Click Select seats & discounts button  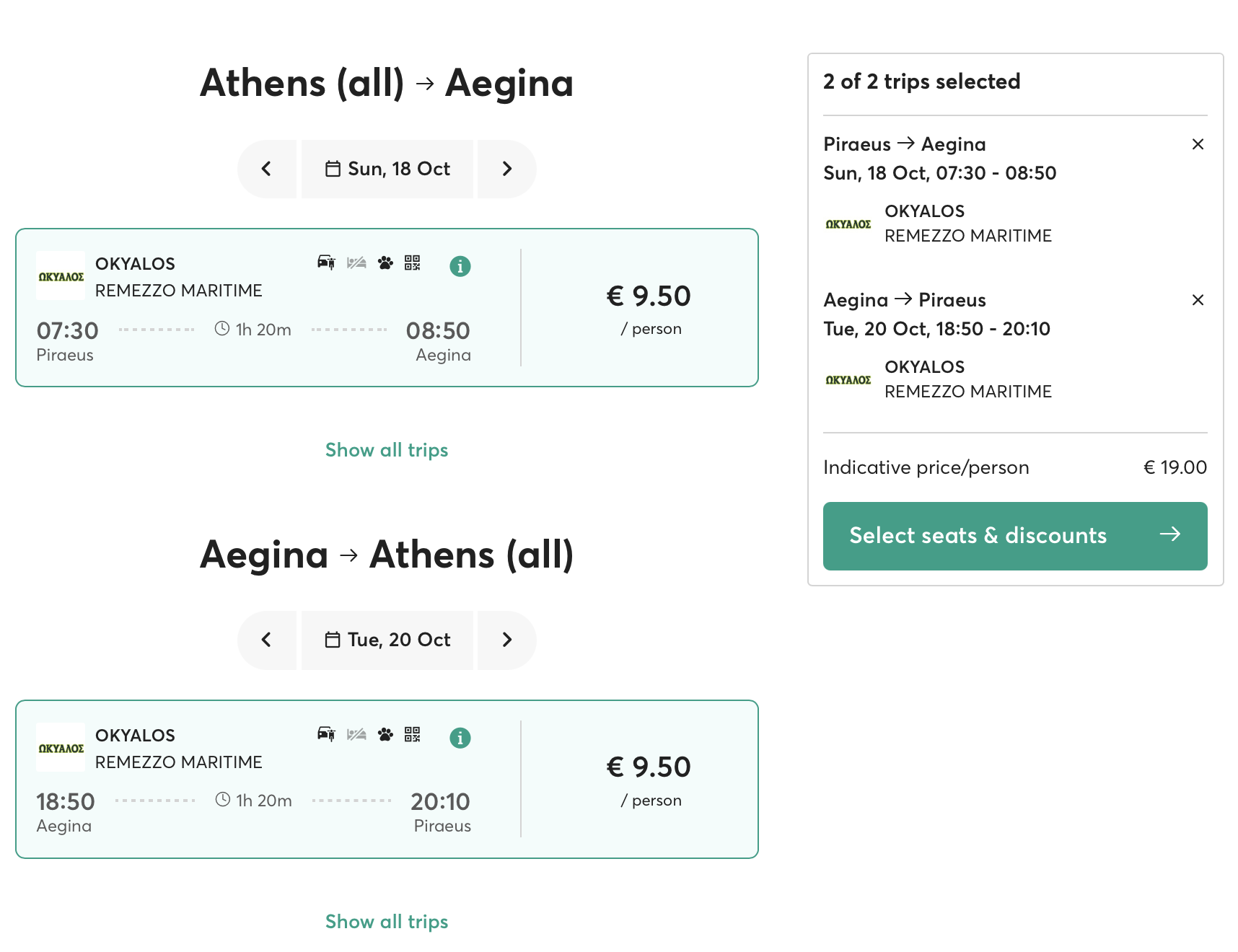click(1015, 536)
